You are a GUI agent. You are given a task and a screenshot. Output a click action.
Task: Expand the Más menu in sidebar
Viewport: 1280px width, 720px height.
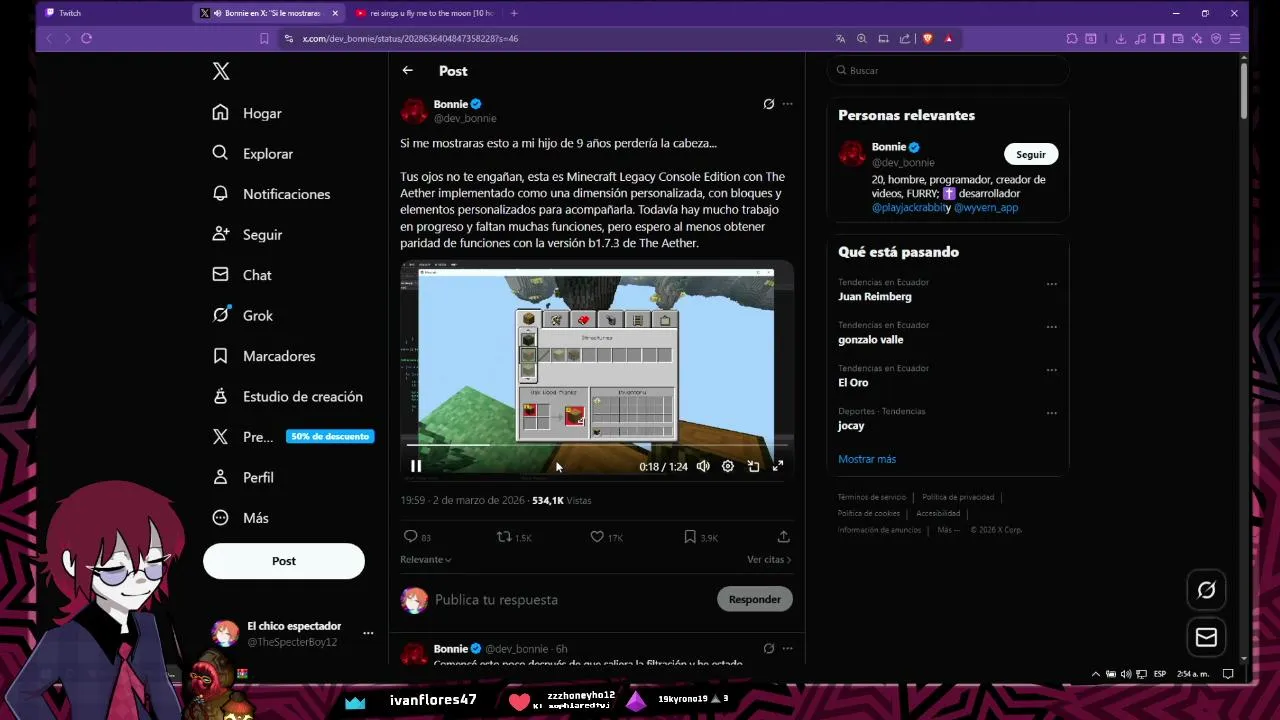tap(241, 518)
